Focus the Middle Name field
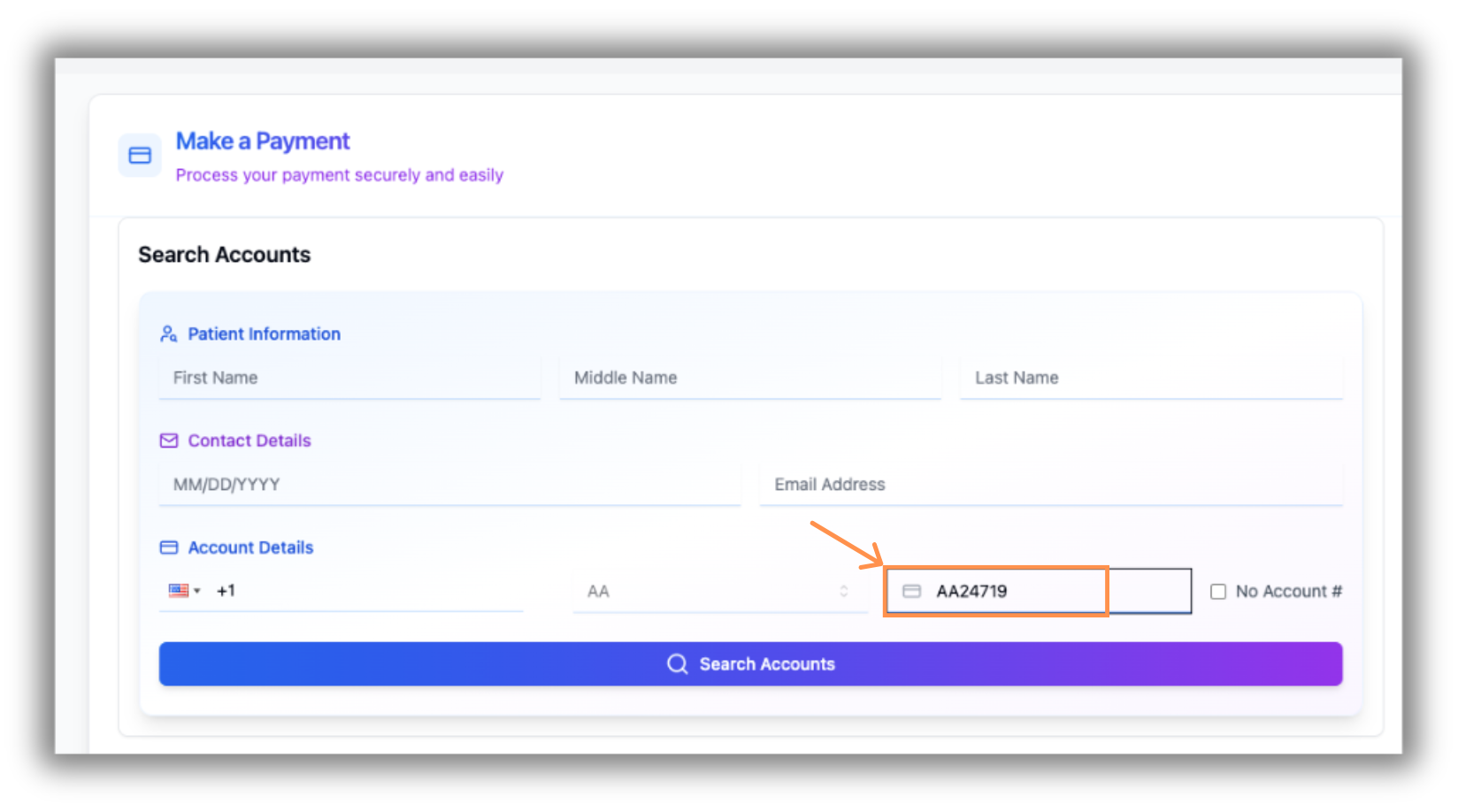The width and height of the screenshot is (1458, 812). click(x=749, y=378)
